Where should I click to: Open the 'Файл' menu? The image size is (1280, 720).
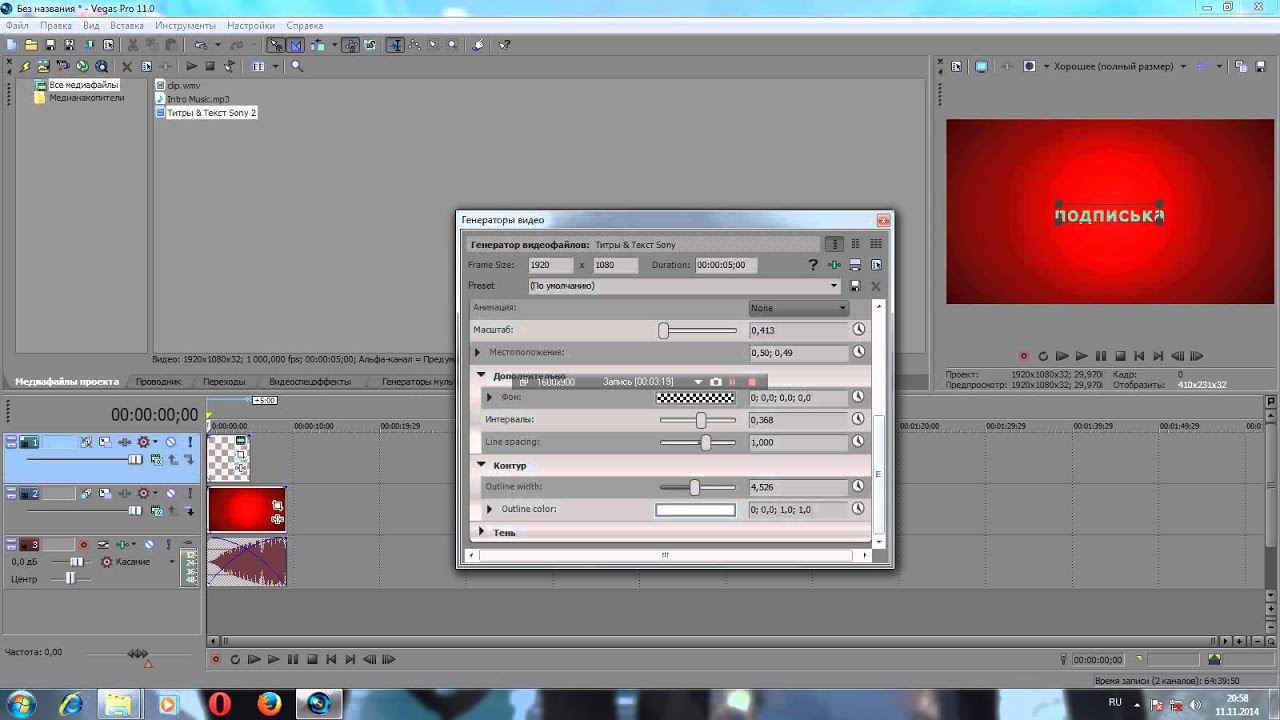click(16, 25)
